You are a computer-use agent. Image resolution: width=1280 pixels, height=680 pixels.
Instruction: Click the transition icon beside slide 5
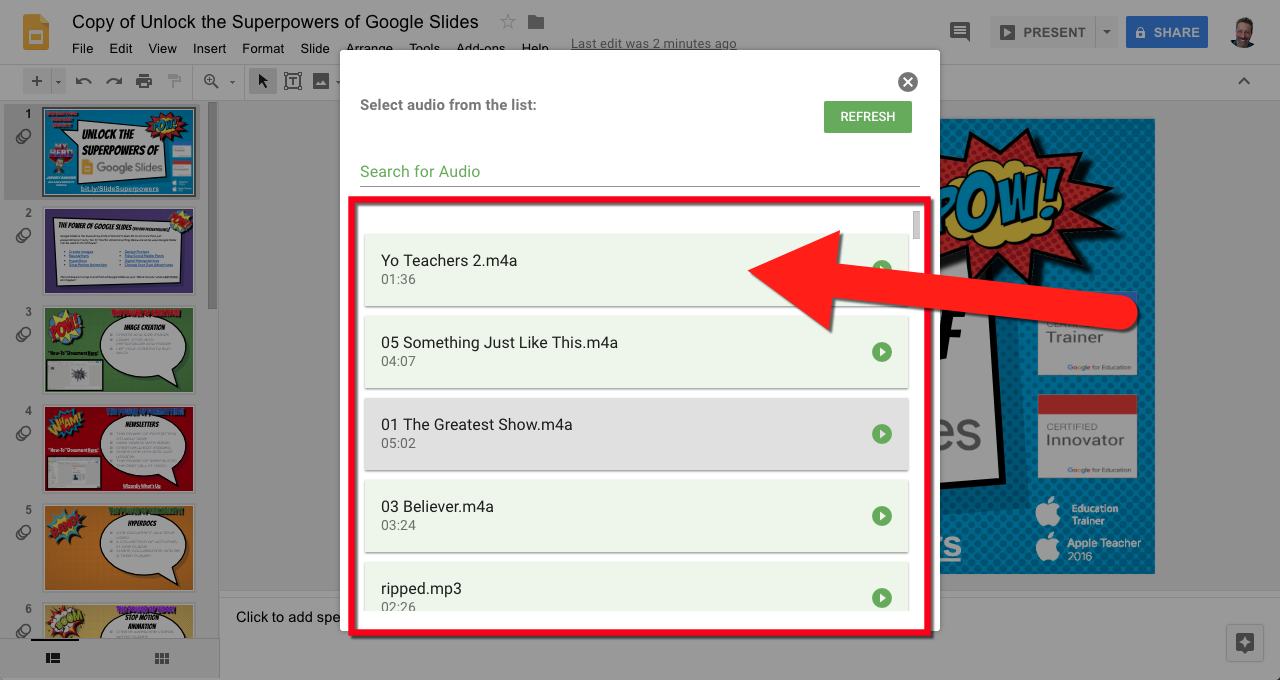tap(23, 533)
